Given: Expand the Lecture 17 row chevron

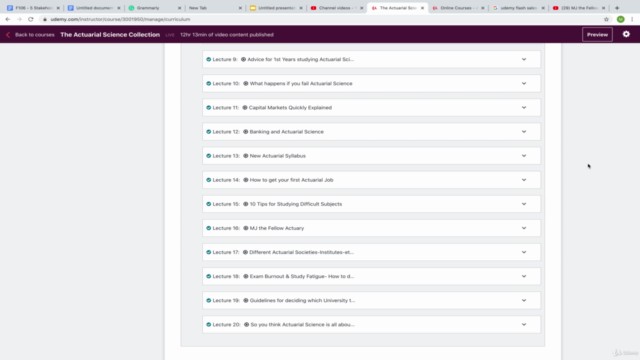Looking at the screenshot, I should pos(524,252).
